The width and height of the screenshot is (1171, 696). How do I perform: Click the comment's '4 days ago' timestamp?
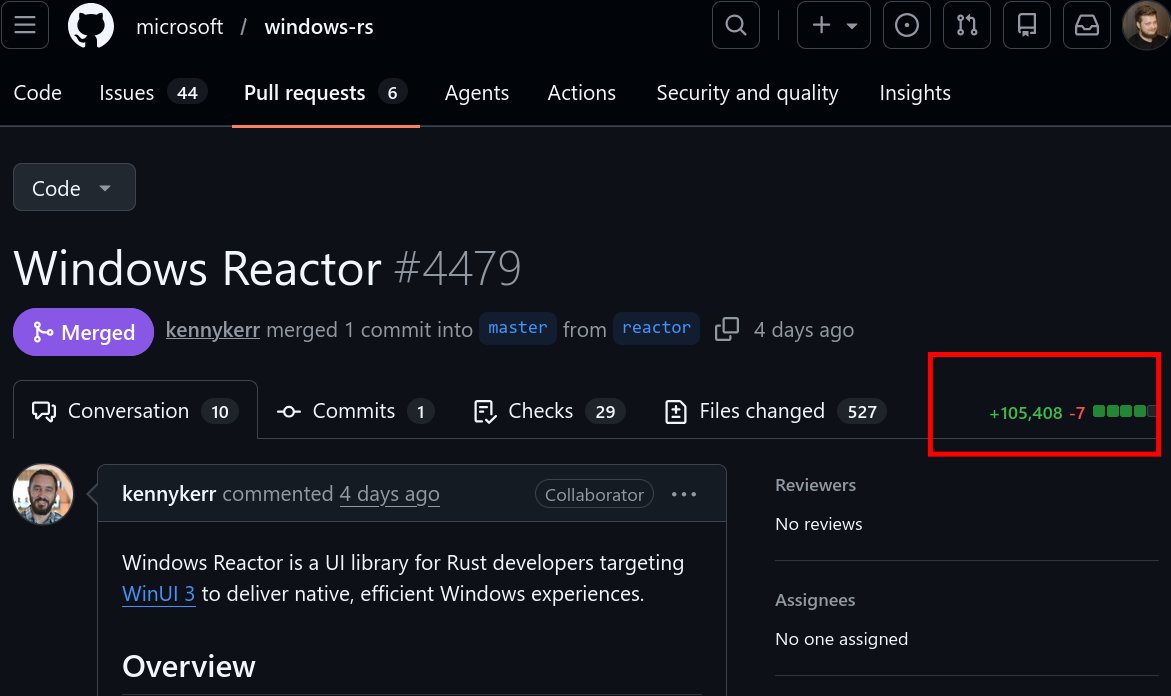click(389, 494)
